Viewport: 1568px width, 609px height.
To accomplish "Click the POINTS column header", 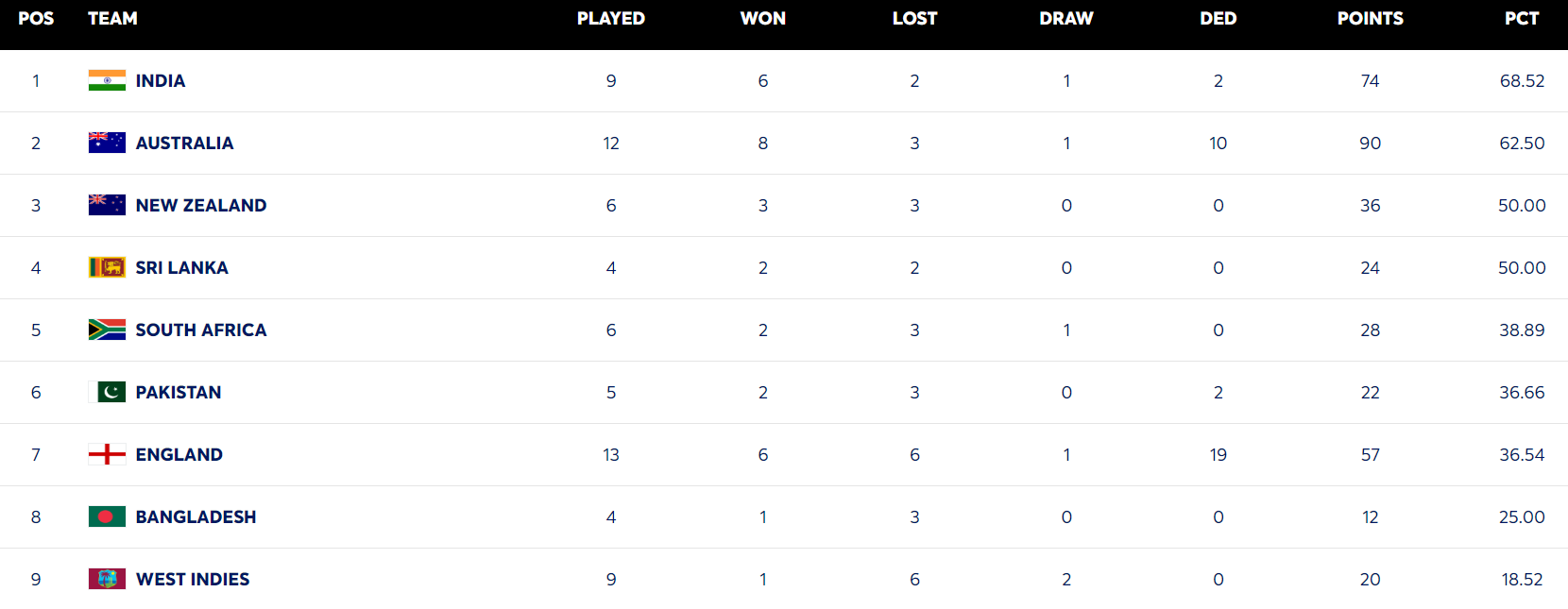I will pyautogui.click(x=1370, y=19).
